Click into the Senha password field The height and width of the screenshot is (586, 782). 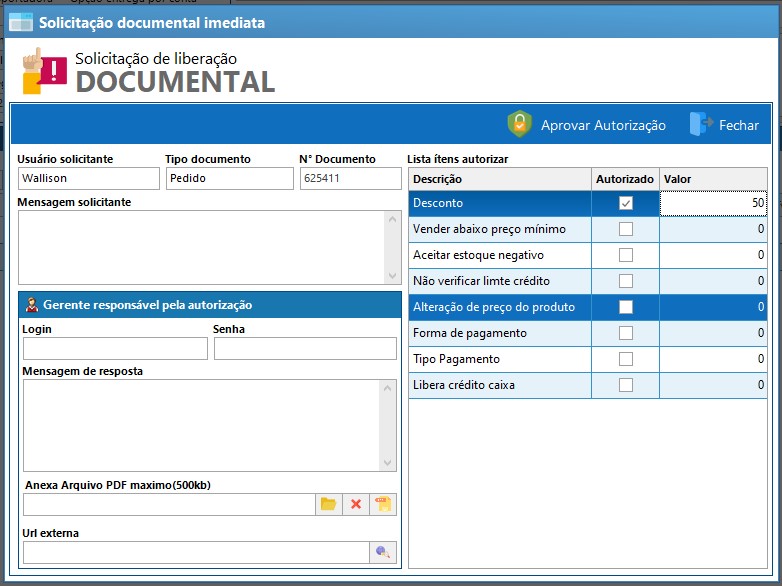click(305, 348)
